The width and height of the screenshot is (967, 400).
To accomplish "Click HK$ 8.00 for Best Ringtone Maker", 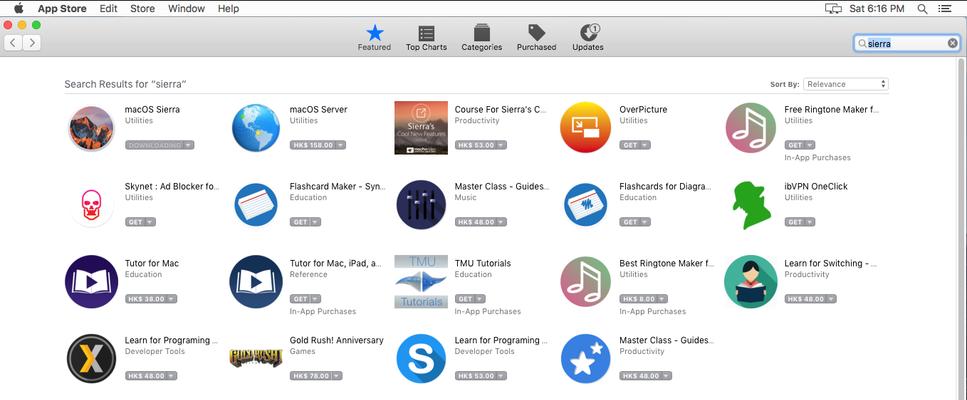I will (x=643, y=299).
